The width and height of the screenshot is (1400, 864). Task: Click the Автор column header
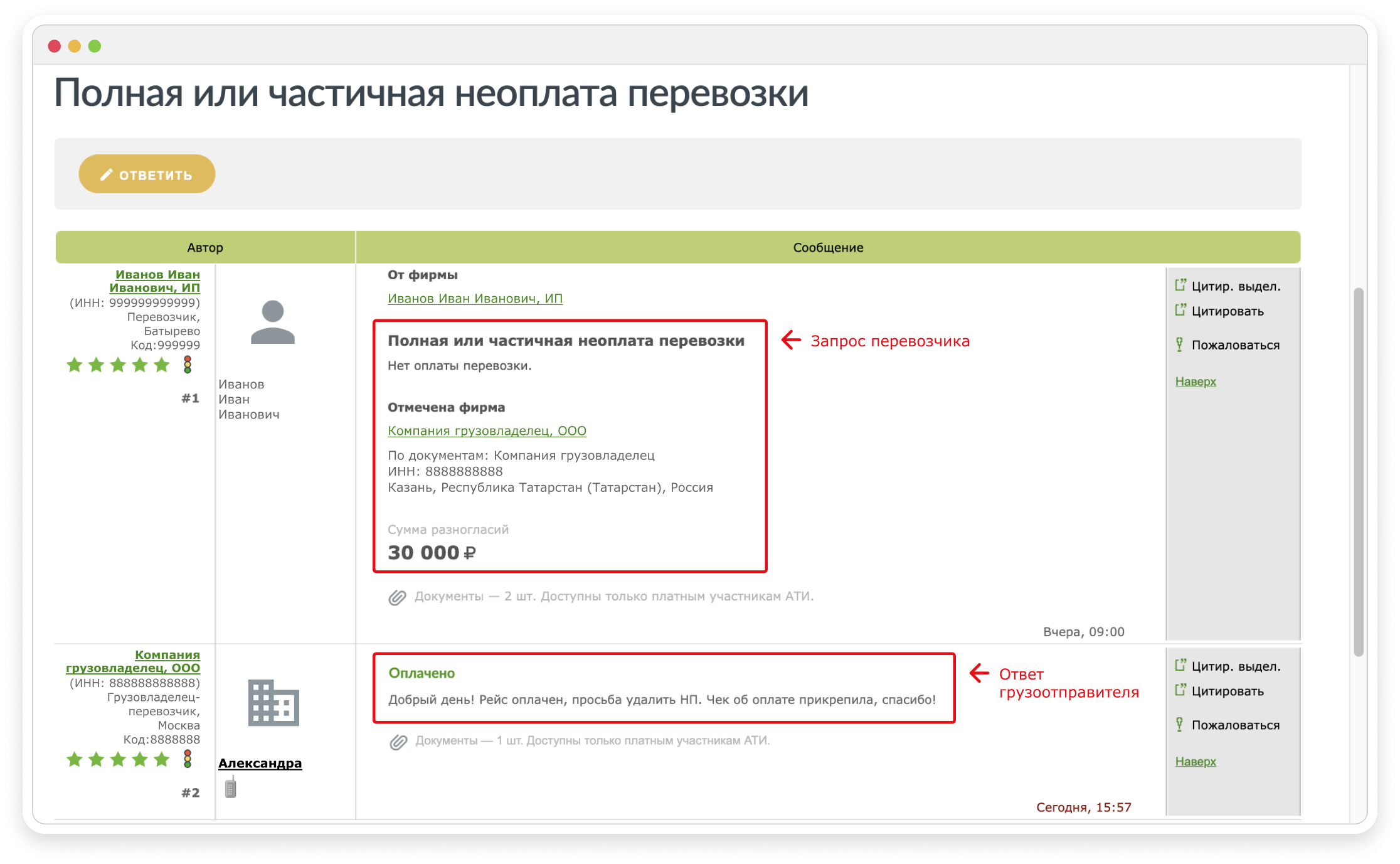point(205,247)
